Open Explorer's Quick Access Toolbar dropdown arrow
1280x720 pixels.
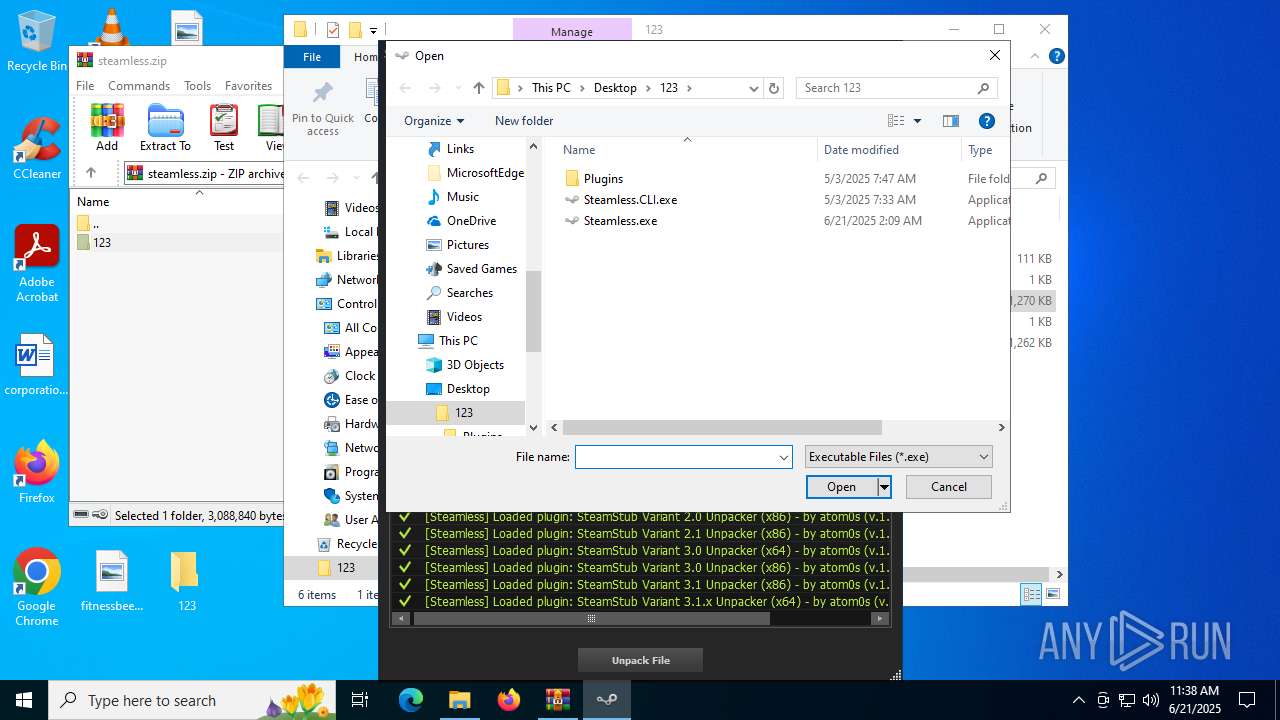[x=373, y=30]
